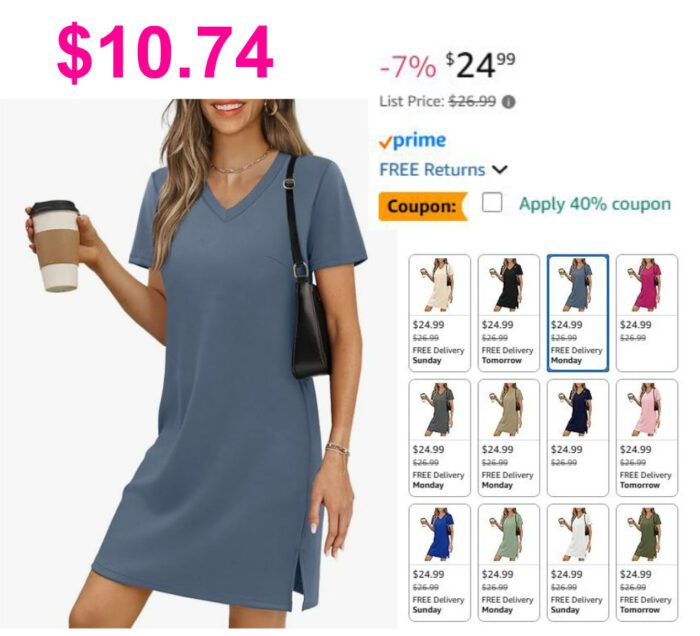The image size is (700, 636).
Task: Expand the FREE Returns chevron
Action: (500, 170)
